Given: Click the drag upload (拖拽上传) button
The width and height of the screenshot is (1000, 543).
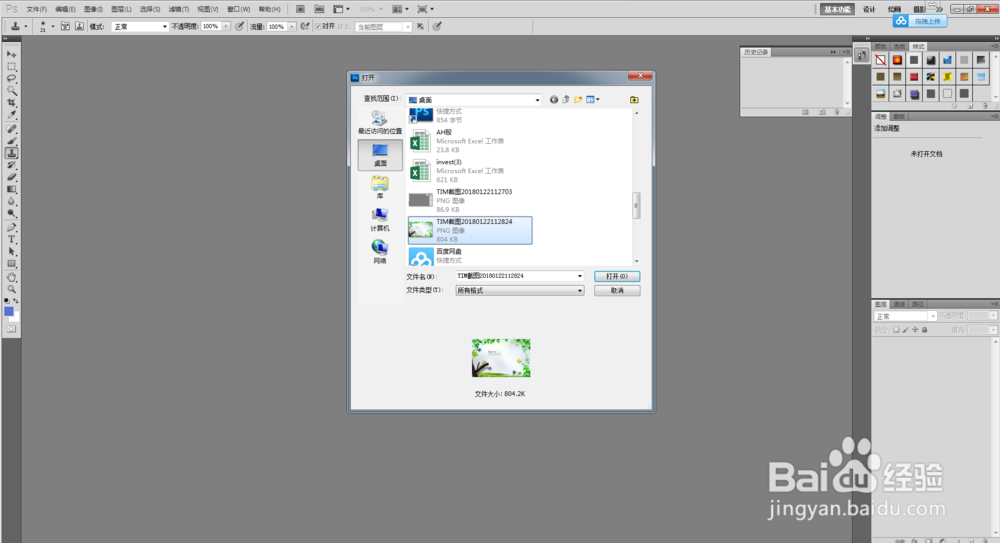Looking at the screenshot, I should coord(927,21).
